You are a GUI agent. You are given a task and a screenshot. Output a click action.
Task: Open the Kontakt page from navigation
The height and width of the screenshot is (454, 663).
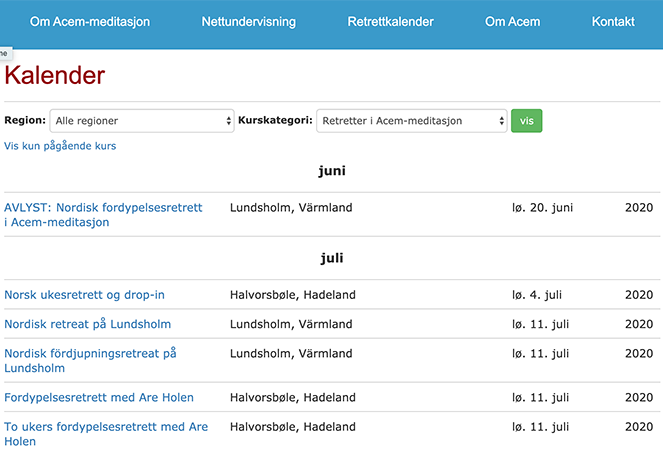[x=613, y=22]
